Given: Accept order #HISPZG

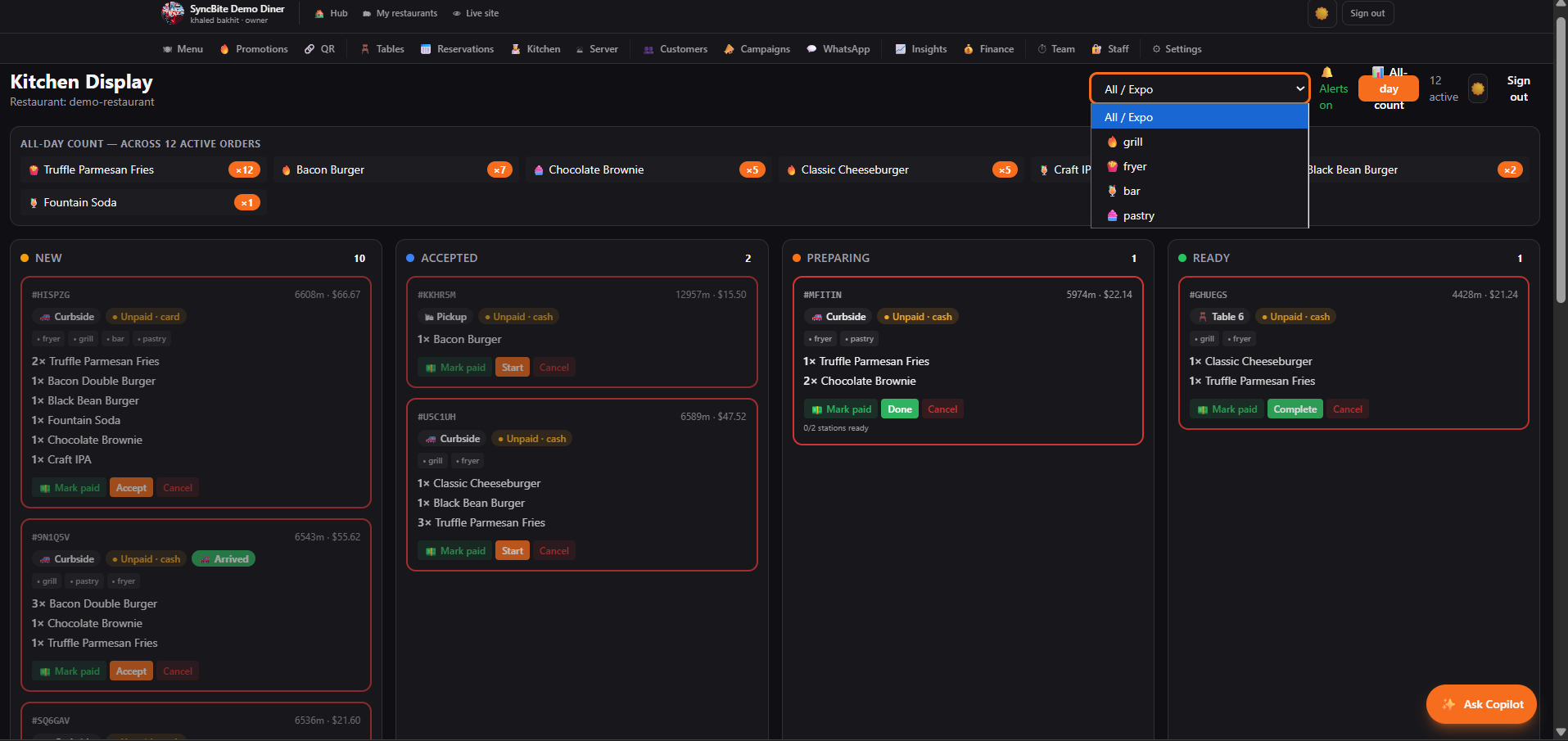Looking at the screenshot, I should (x=131, y=488).
